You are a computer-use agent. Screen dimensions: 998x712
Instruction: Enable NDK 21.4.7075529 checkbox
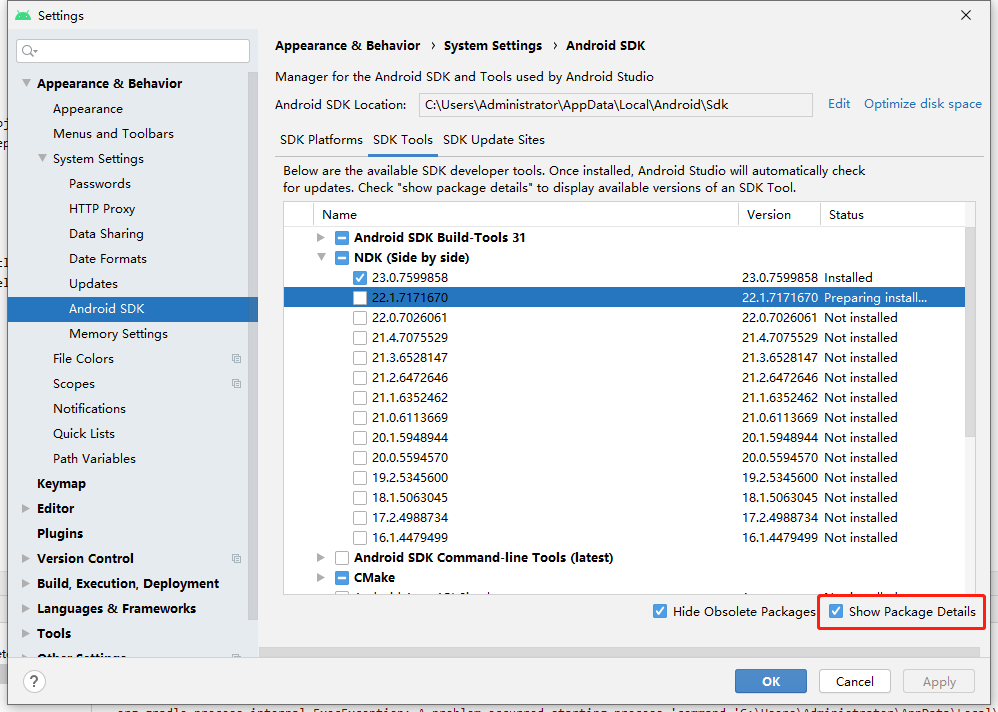coord(360,338)
